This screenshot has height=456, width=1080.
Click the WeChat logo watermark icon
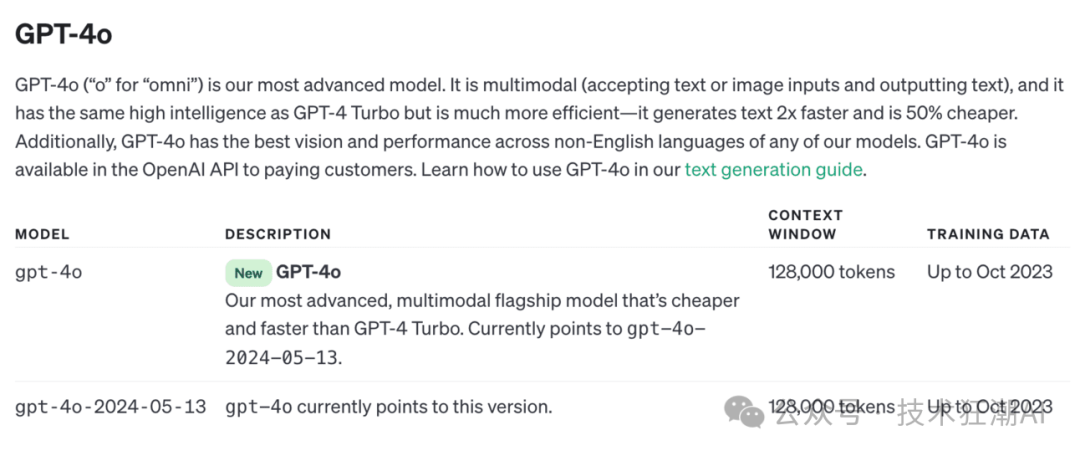click(x=745, y=411)
